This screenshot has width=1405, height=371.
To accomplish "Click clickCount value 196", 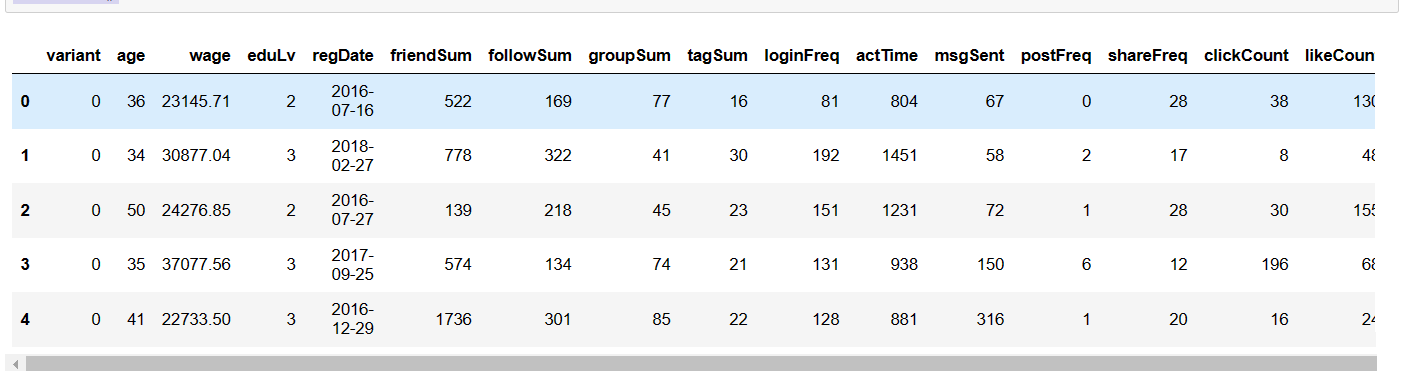I will 1275,265.
